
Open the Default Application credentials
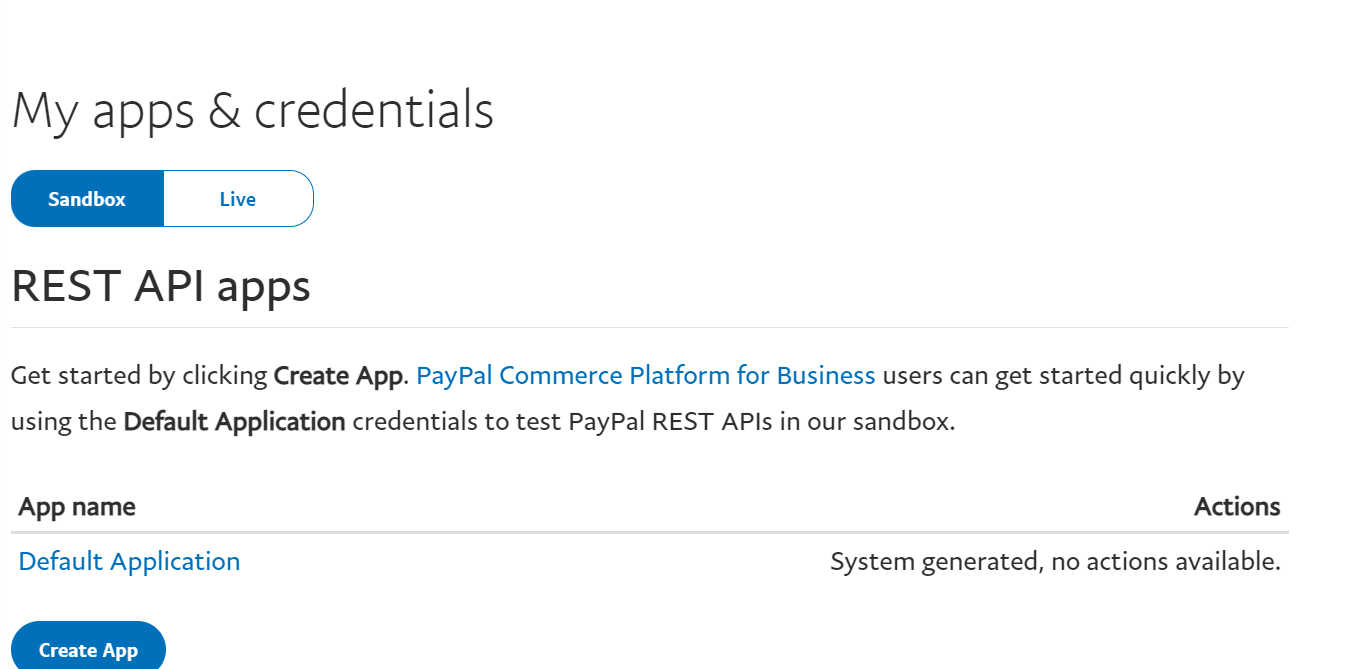[x=129, y=561]
